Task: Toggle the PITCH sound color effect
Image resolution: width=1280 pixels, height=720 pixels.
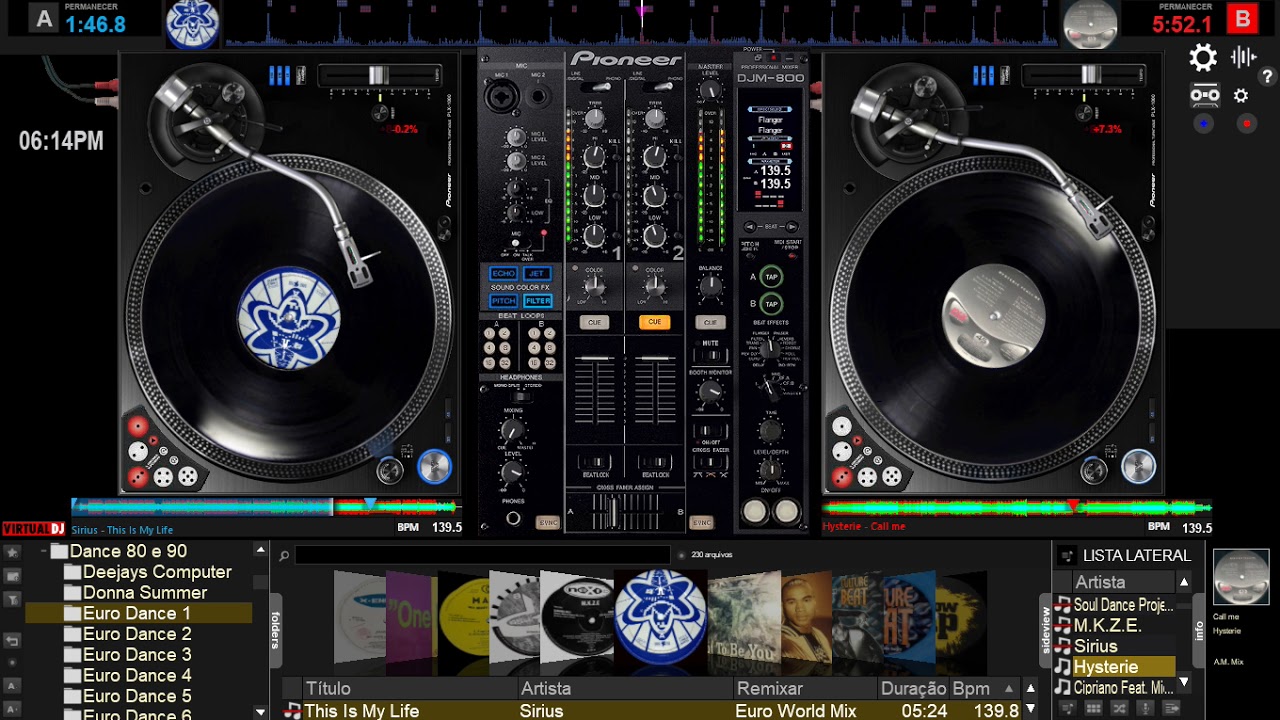Action: (503, 300)
